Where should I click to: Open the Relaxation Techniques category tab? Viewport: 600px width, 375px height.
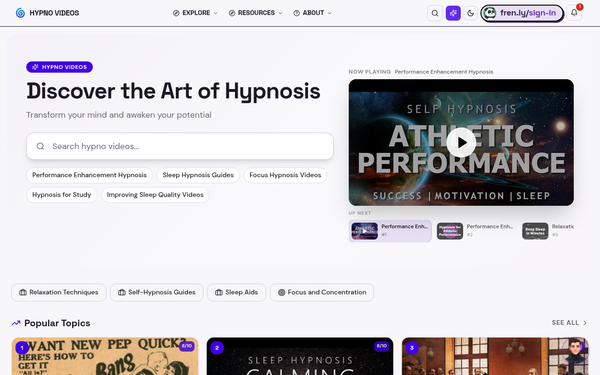click(59, 292)
